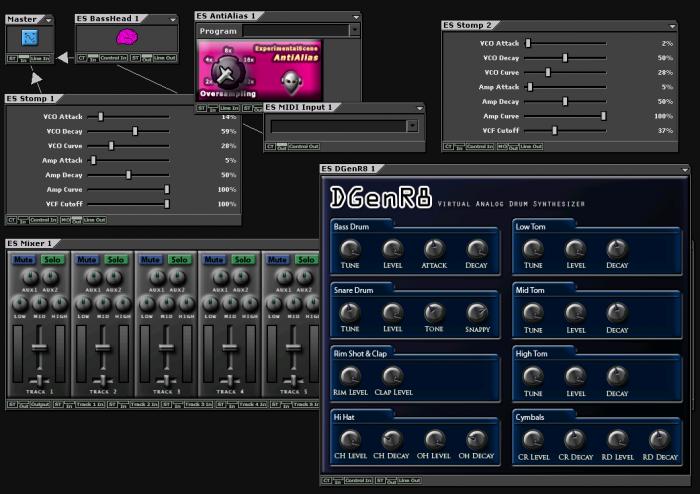The image size is (700, 494).
Task: Open the AntiAlias Program dropdown
Action: coord(353,31)
